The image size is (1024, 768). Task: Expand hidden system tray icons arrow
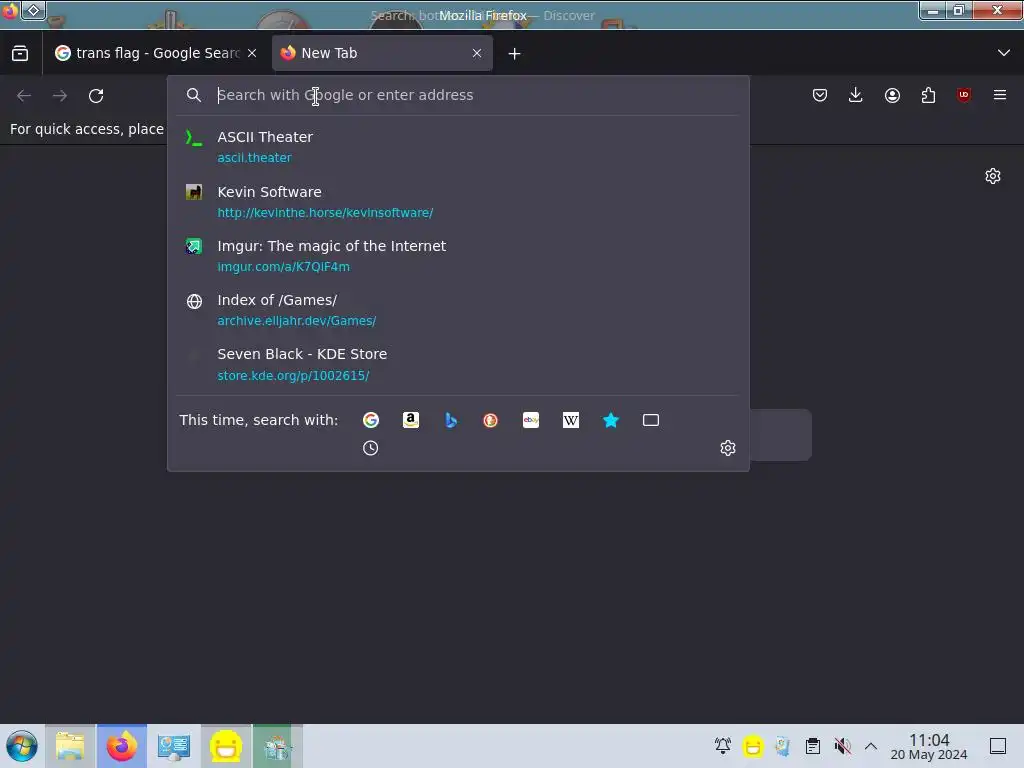coord(871,746)
